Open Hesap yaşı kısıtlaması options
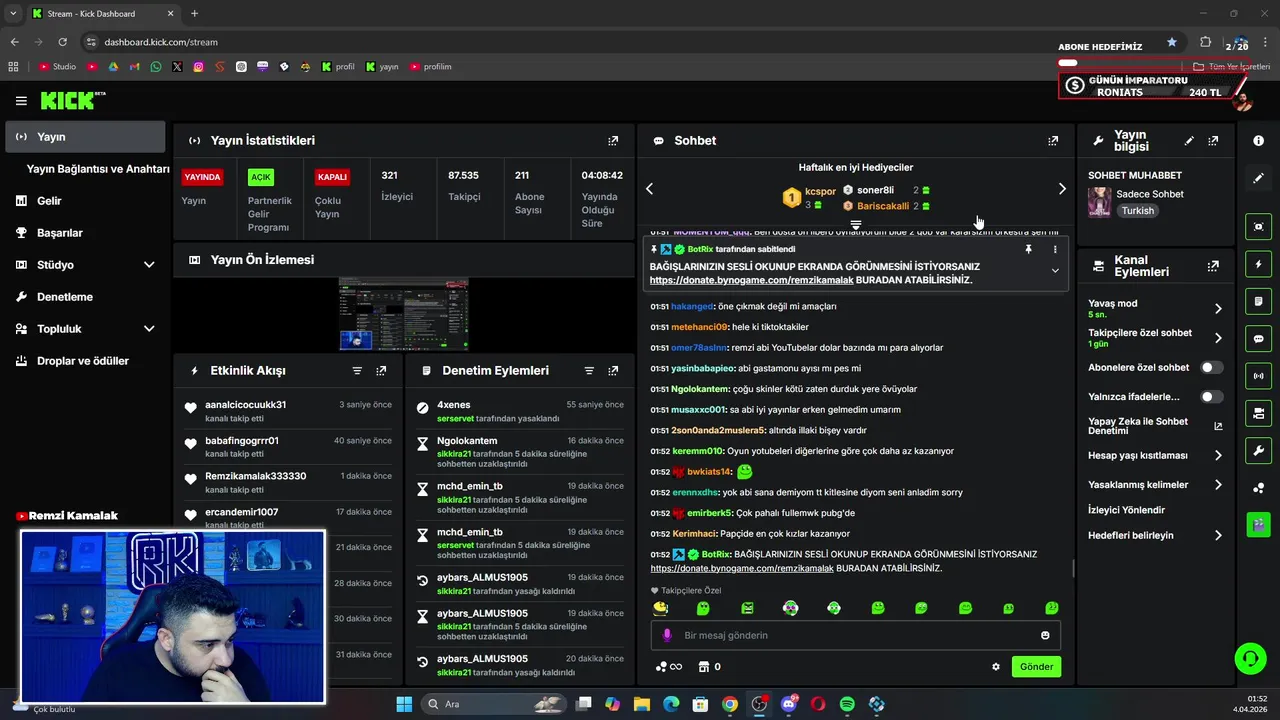This screenshot has height=720, width=1280. pos(1218,455)
